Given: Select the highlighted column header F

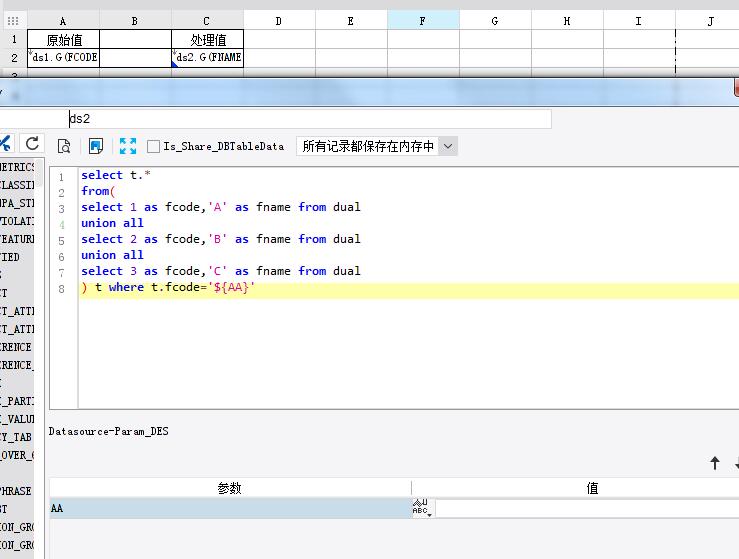Looking at the screenshot, I should (x=423, y=21).
